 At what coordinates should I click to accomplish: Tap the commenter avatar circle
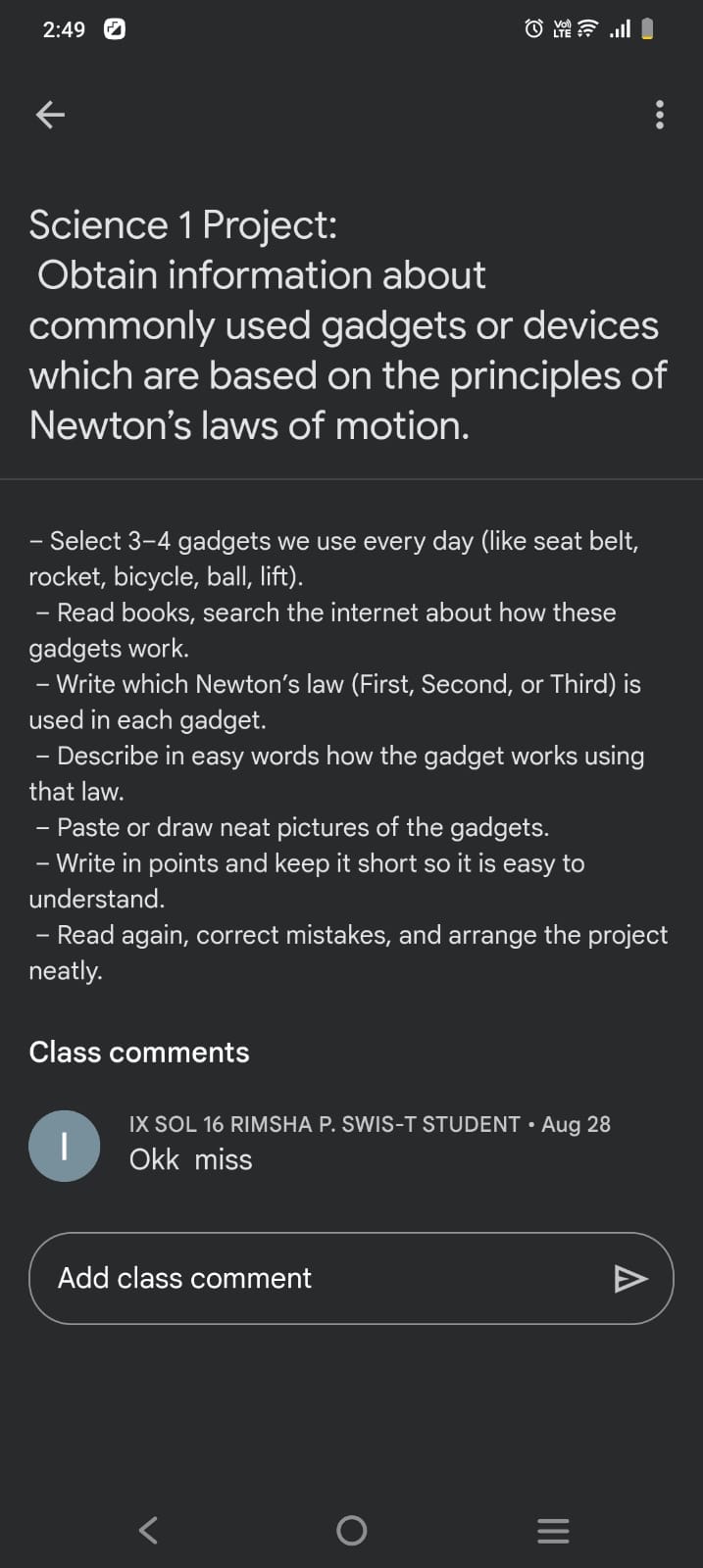[x=64, y=1145]
